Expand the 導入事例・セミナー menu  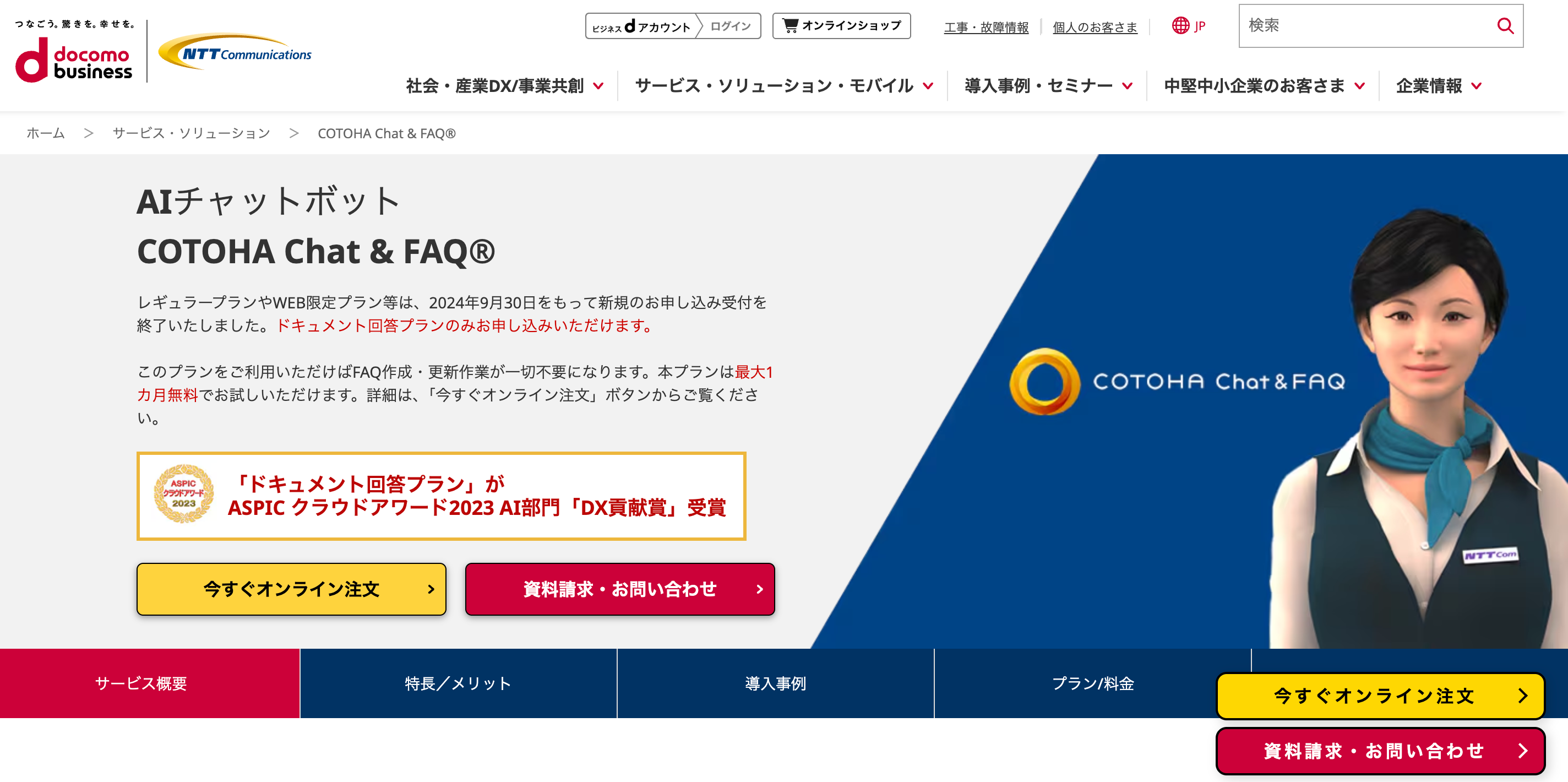[1048, 86]
